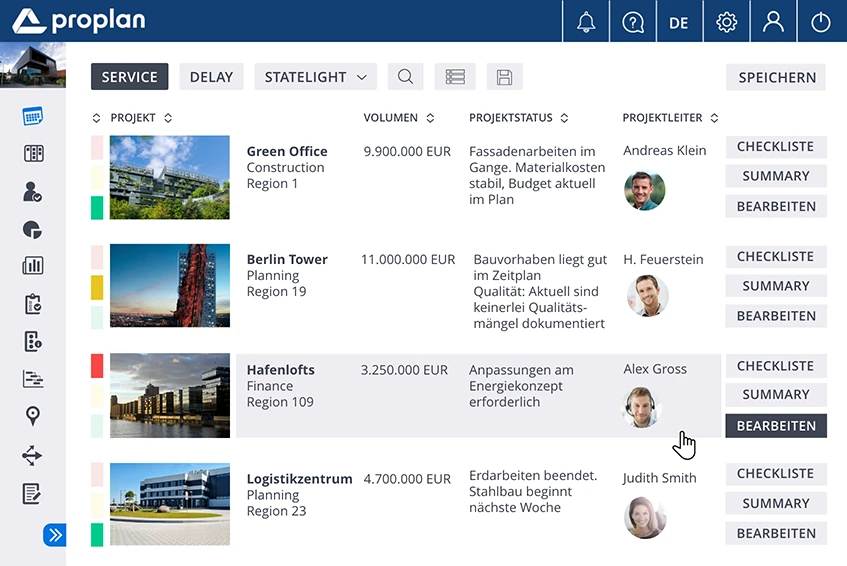Open the map location pin icon
Image resolution: width=847 pixels, height=566 pixels.
tap(32, 417)
